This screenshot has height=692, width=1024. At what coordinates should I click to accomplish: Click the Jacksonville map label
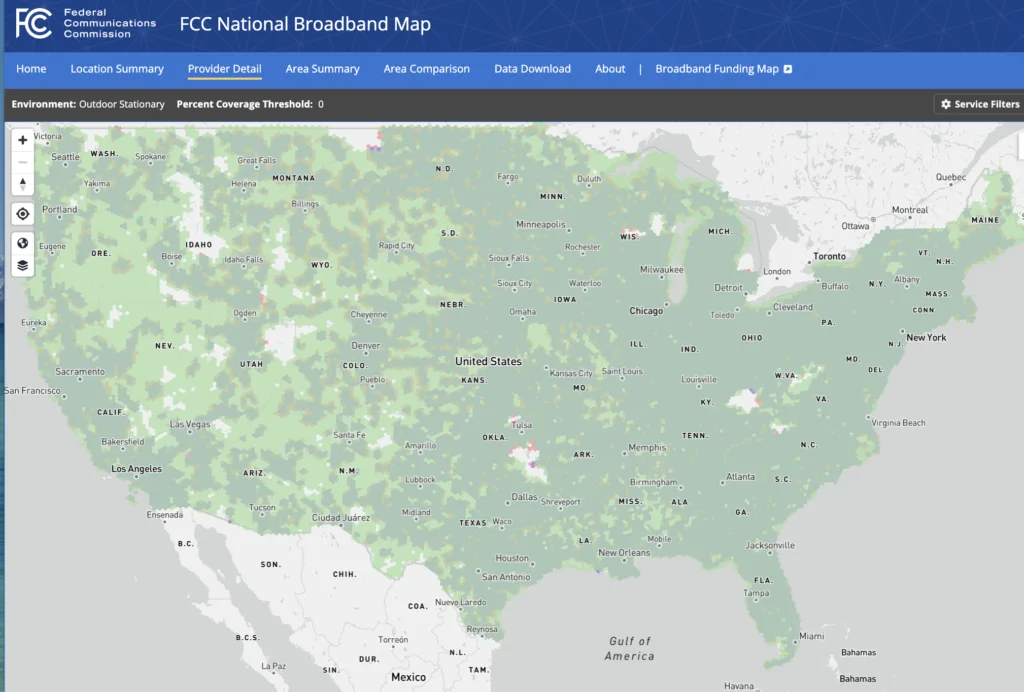click(x=771, y=545)
